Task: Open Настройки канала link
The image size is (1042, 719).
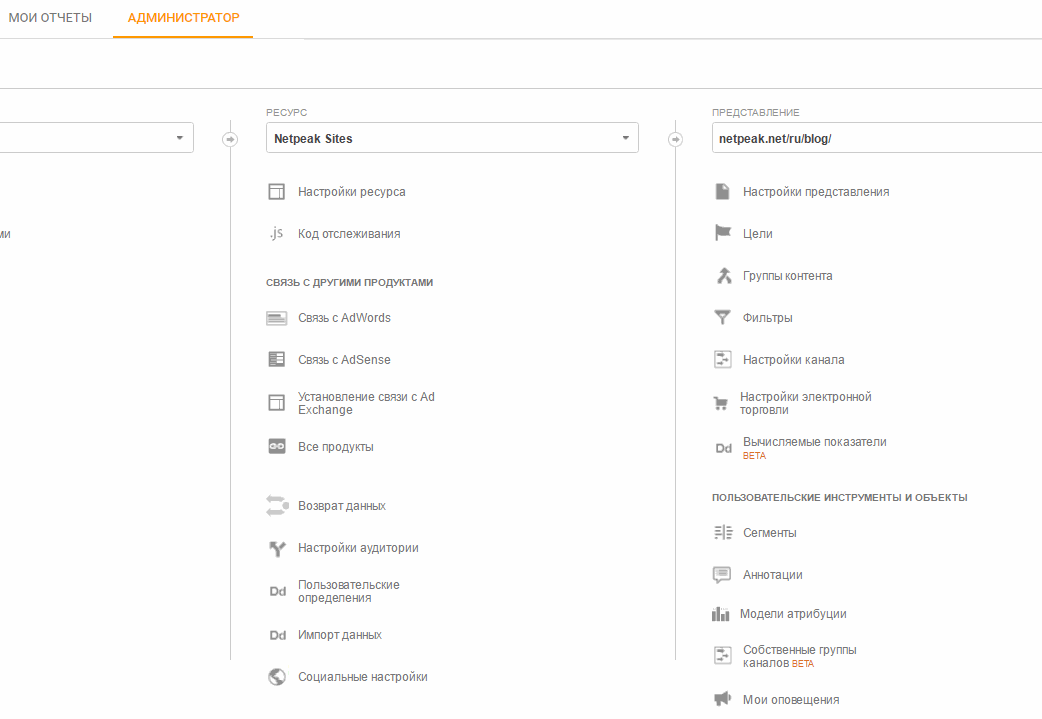Action: point(793,360)
